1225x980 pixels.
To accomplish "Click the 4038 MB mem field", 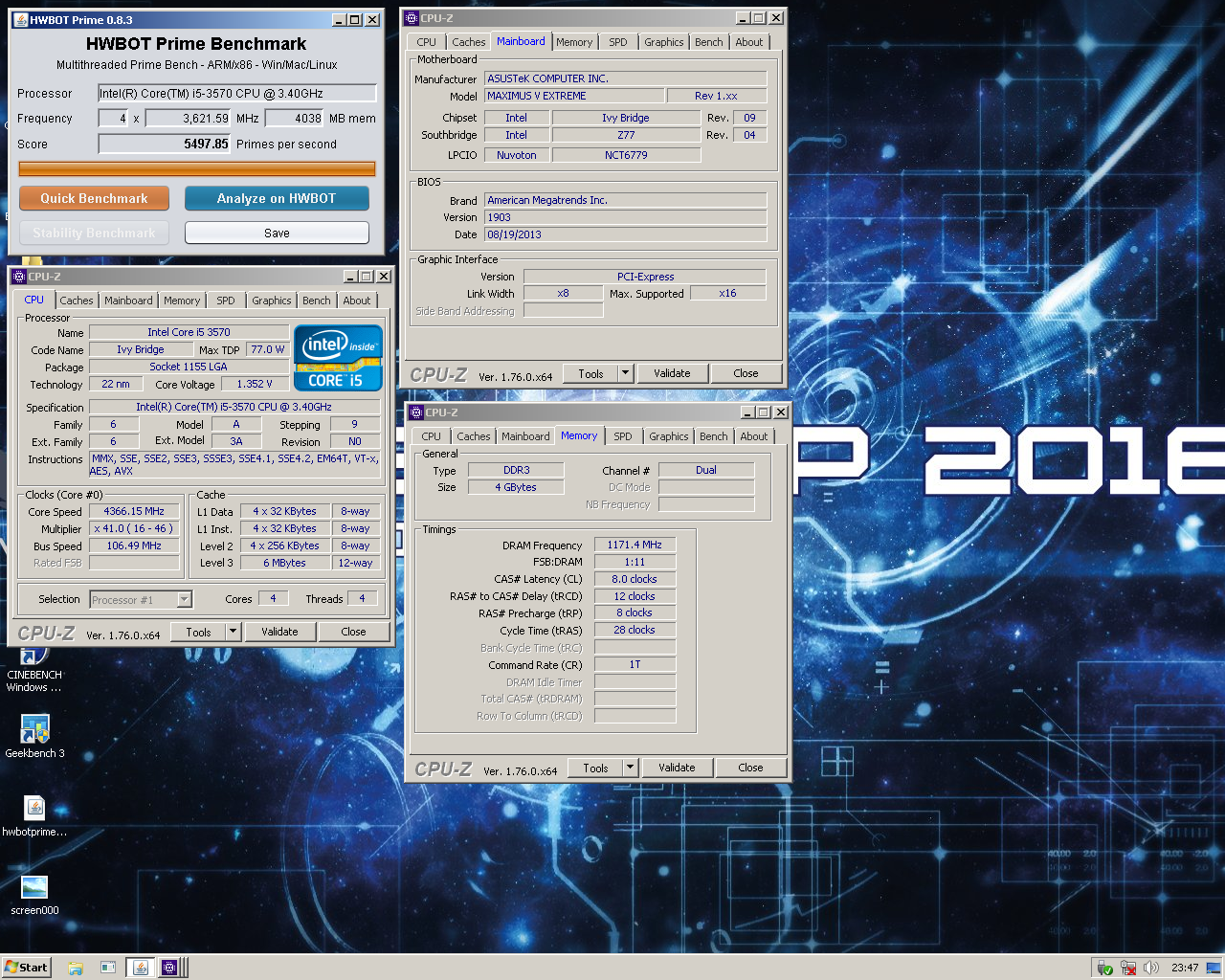I will (295, 118).
